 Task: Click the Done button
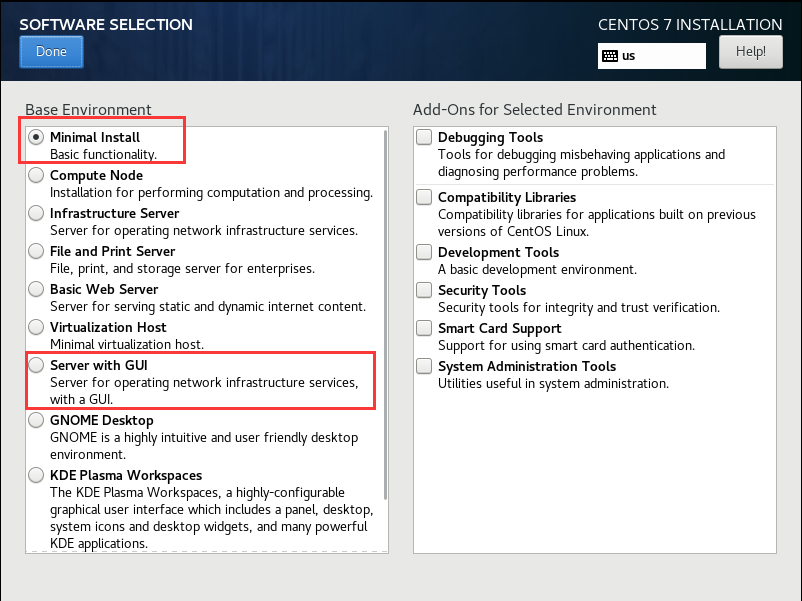pos(51,51)
